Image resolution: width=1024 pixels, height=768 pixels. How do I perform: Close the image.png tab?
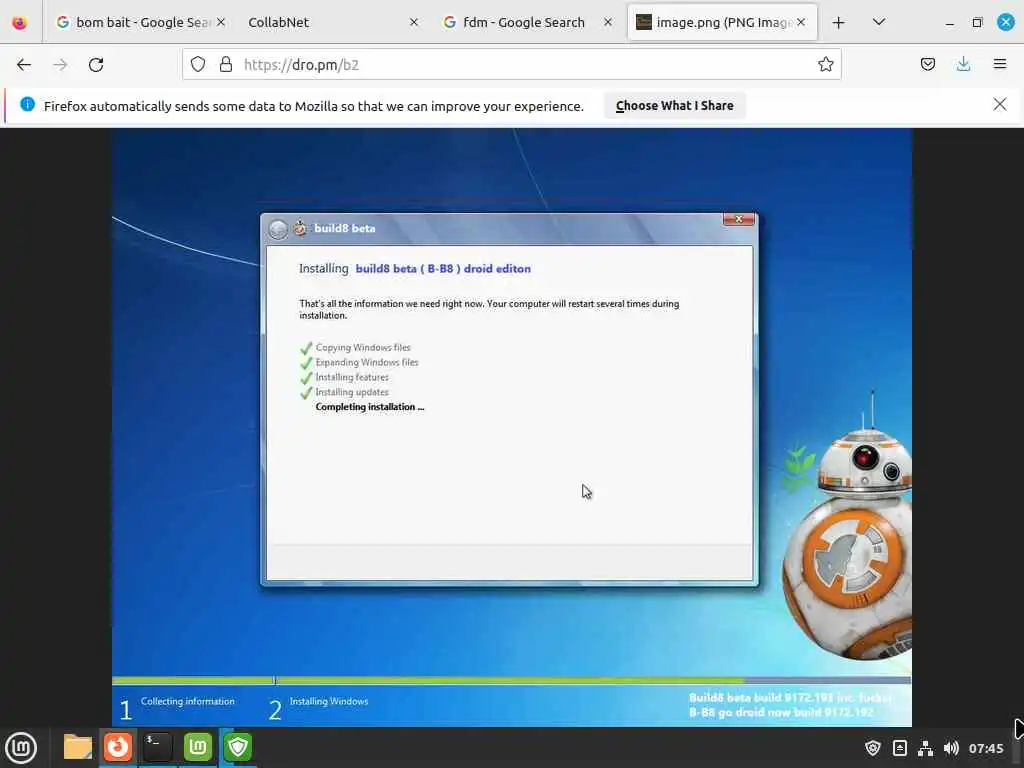801,22
